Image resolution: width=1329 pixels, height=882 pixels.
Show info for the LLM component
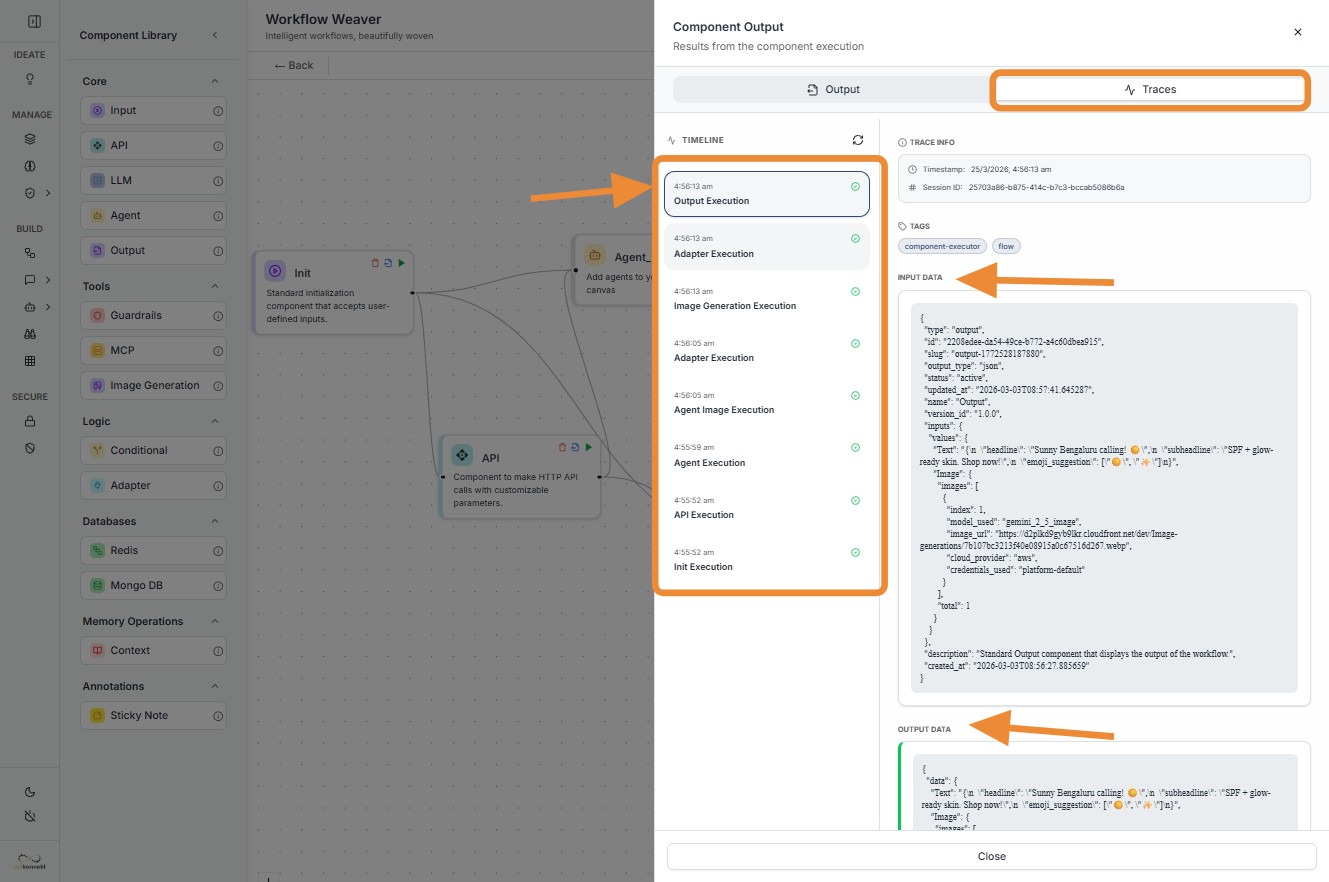click(x=218, y=181)
